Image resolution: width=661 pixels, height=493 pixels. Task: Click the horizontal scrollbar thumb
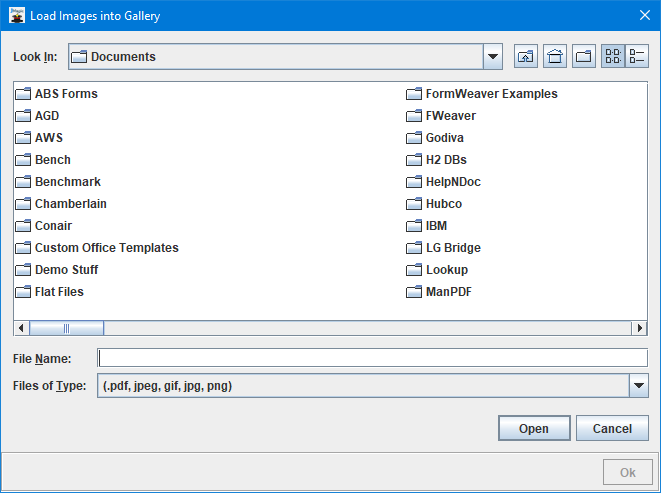point(67,328)
